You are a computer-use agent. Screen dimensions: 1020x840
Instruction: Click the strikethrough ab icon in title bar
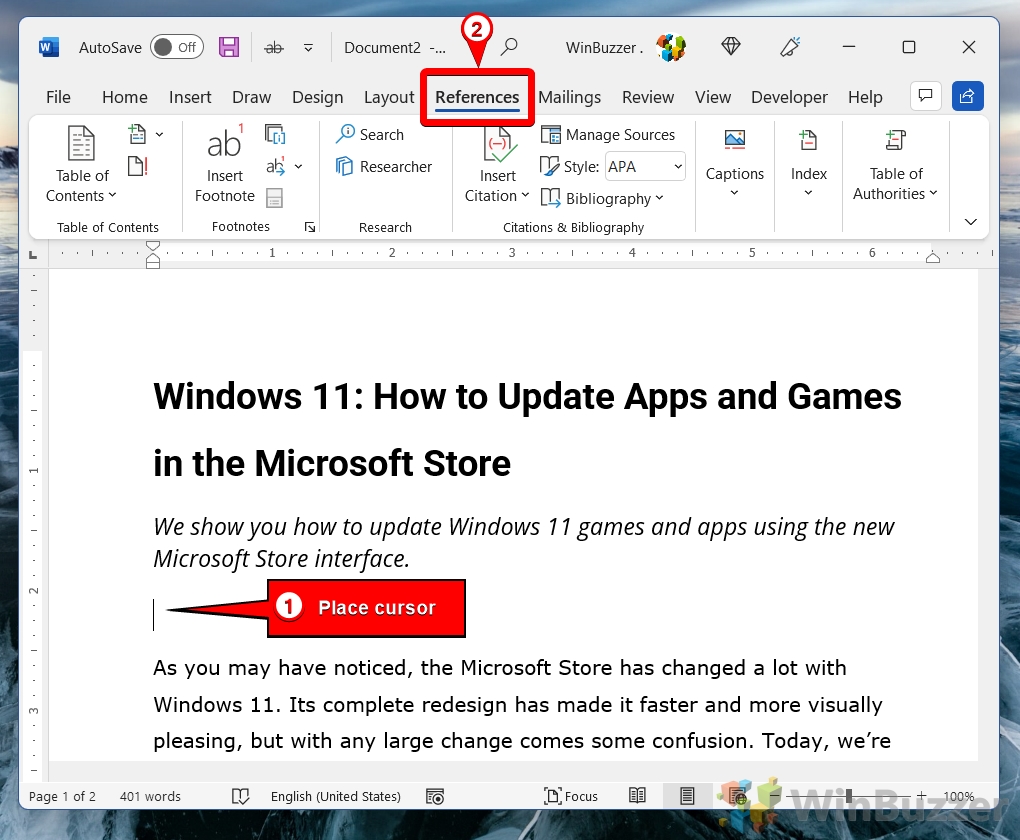[275, 47]
